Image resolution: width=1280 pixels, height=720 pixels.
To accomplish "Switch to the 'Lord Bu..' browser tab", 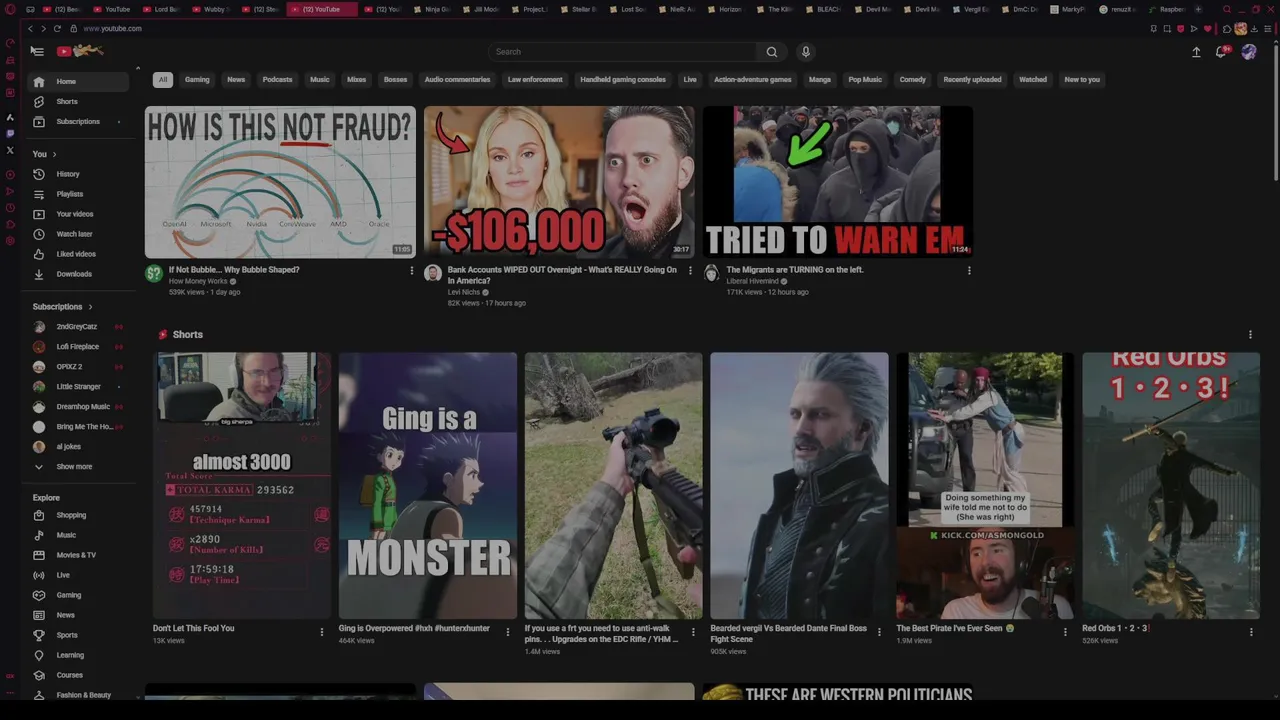I will 161,9.
